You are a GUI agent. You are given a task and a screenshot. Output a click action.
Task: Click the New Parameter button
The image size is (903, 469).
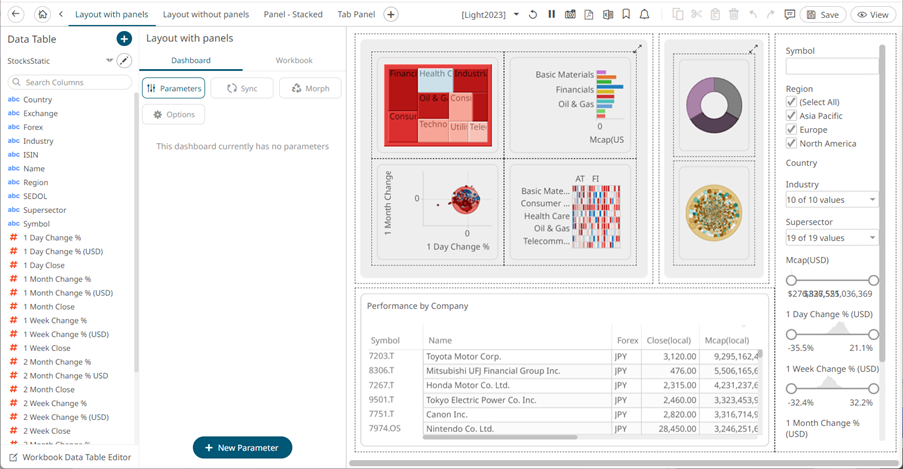[x=242, y=448]
